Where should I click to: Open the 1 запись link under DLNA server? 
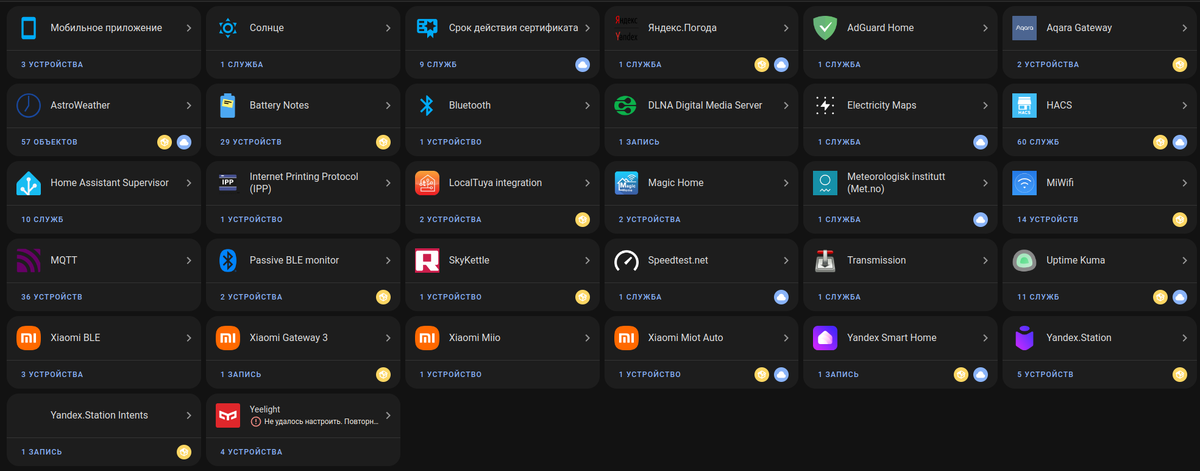pos(639,142)
